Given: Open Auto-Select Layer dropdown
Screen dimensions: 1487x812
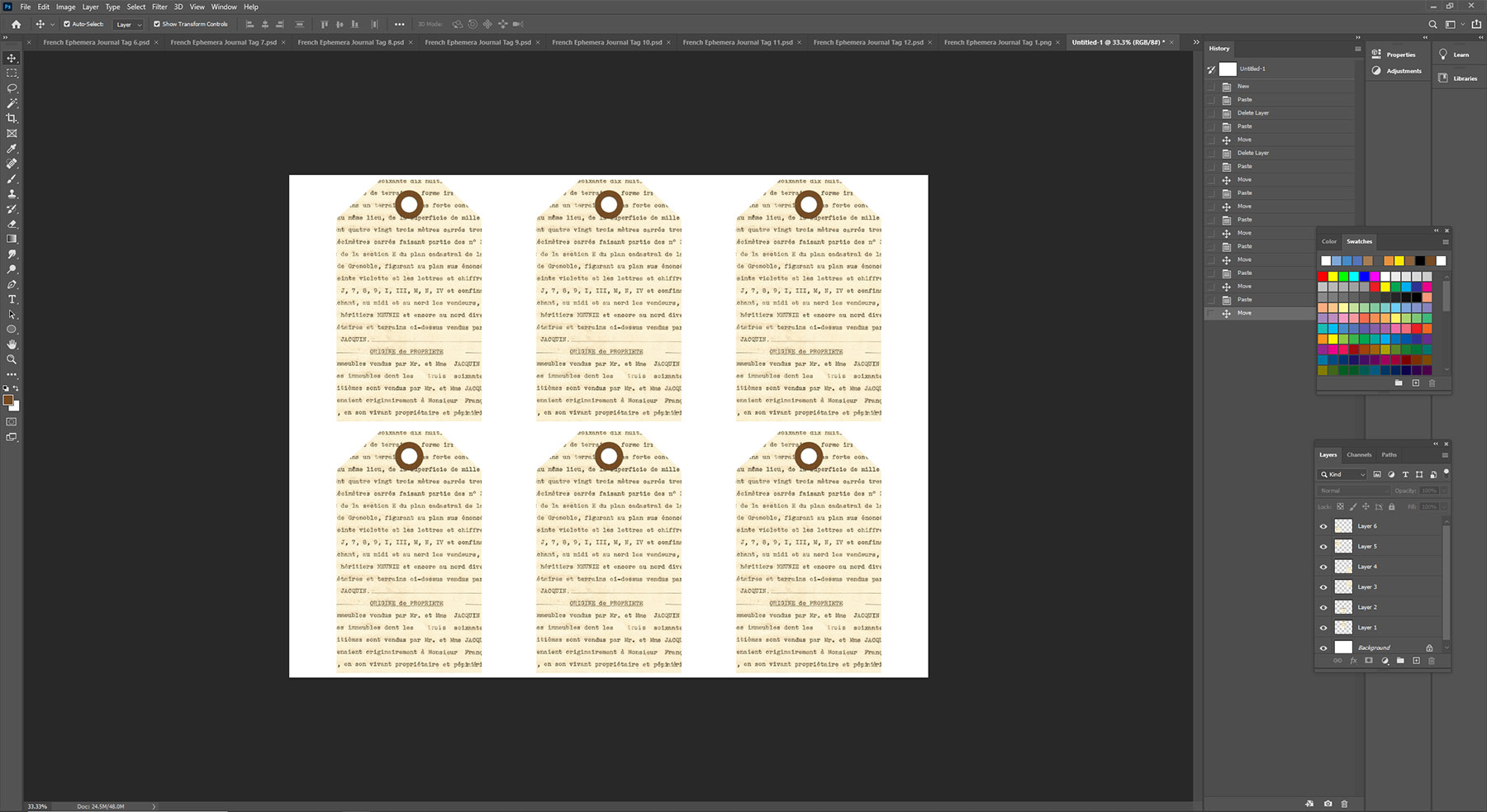Looking at the screenshot, I should (x=128, y=25).
